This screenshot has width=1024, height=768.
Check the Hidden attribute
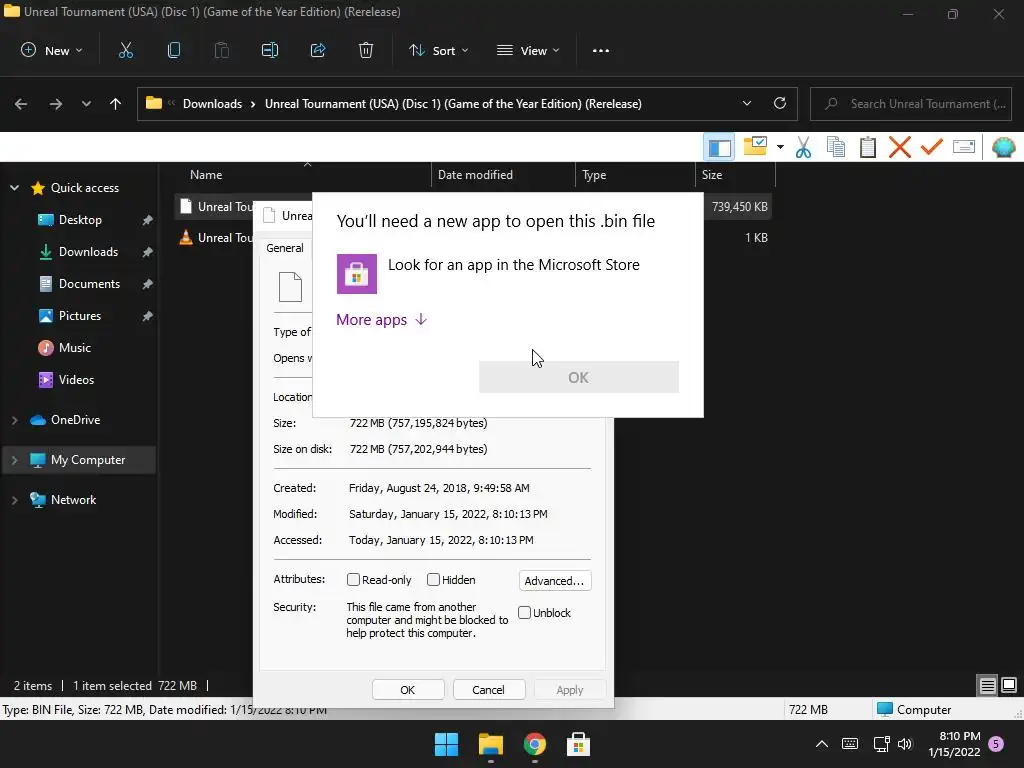(433, 579)
